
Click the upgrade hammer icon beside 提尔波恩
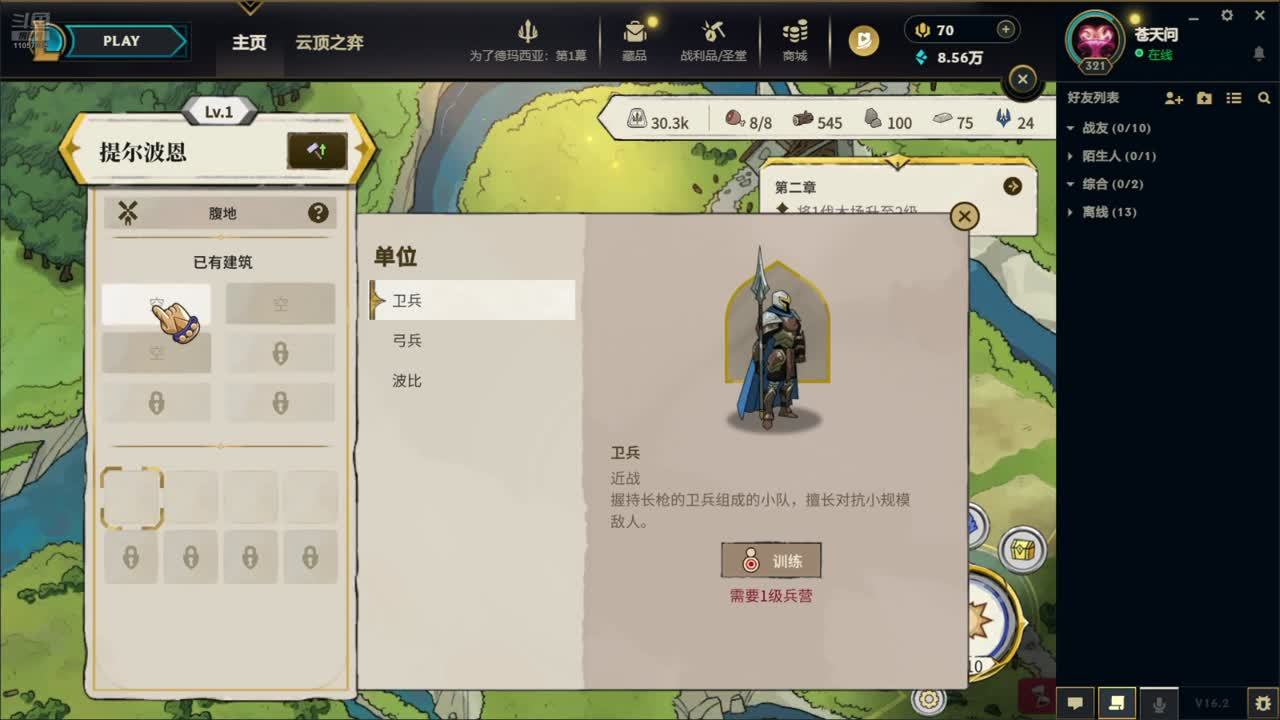[317, 151]
